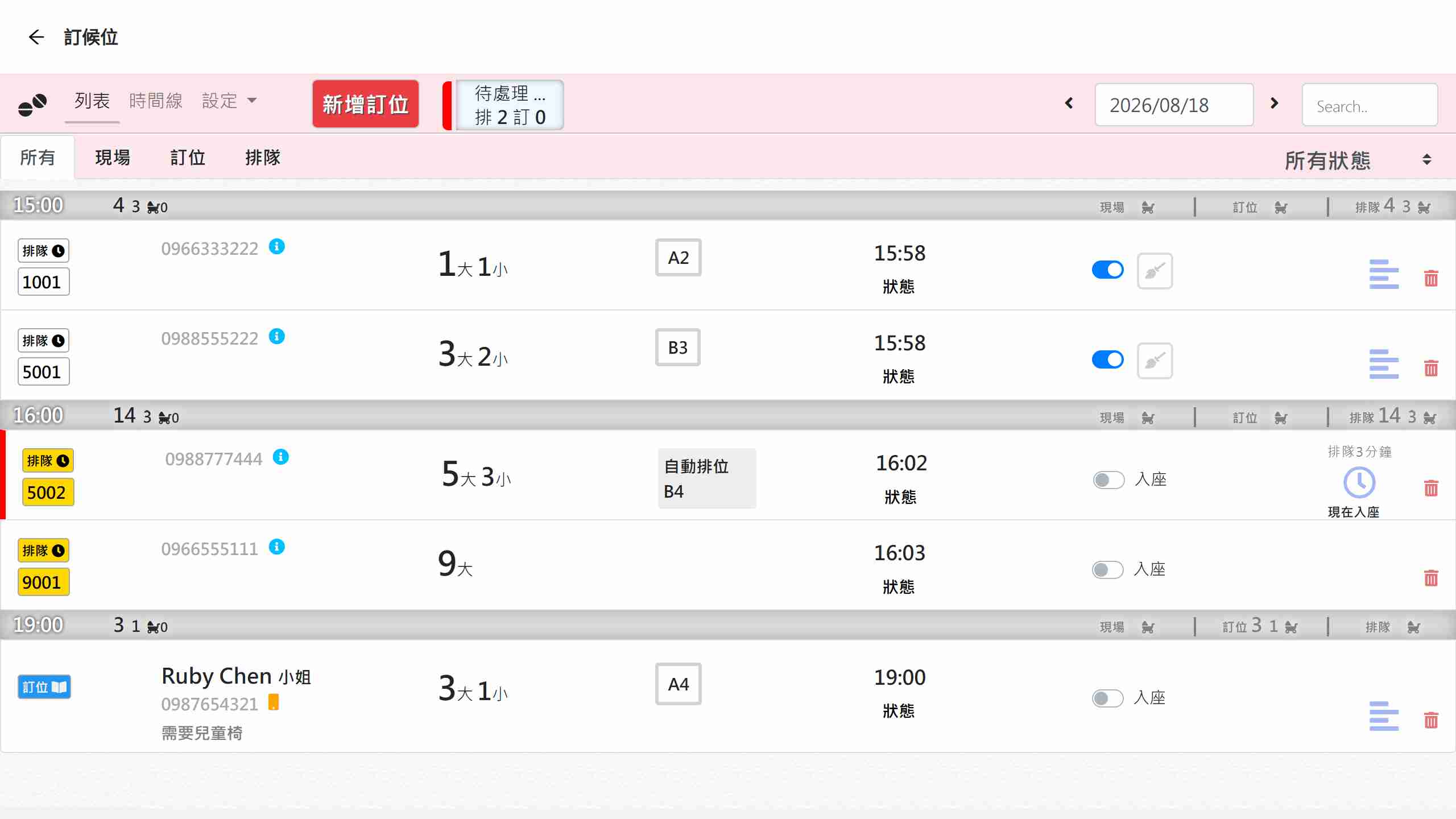Click the clean-table broom icon for queue 1001
Viewport: 1456px width, 819px height.
pyautogui.click(x=1155, y=271)
